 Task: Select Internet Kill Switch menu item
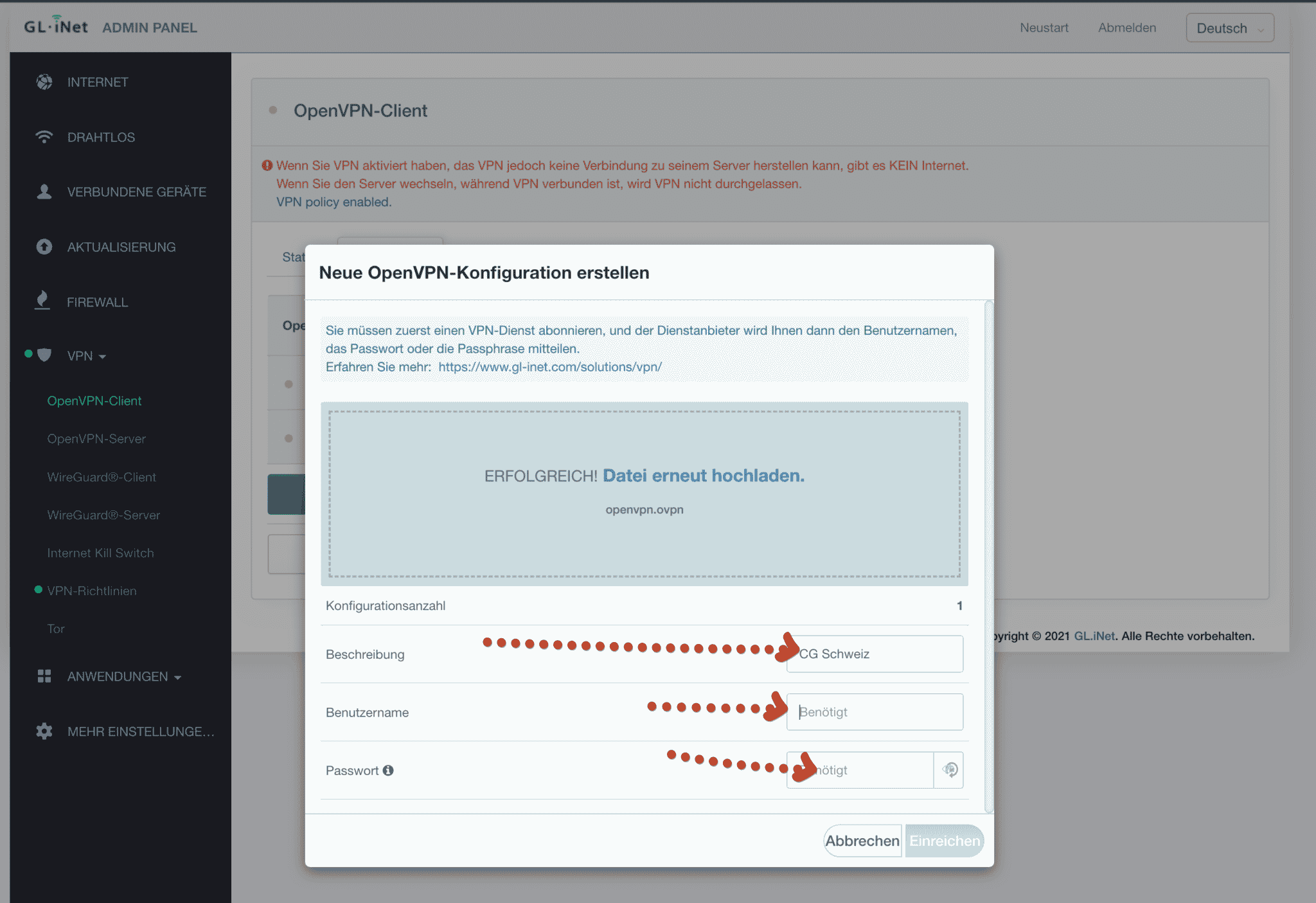click(100, 553)
